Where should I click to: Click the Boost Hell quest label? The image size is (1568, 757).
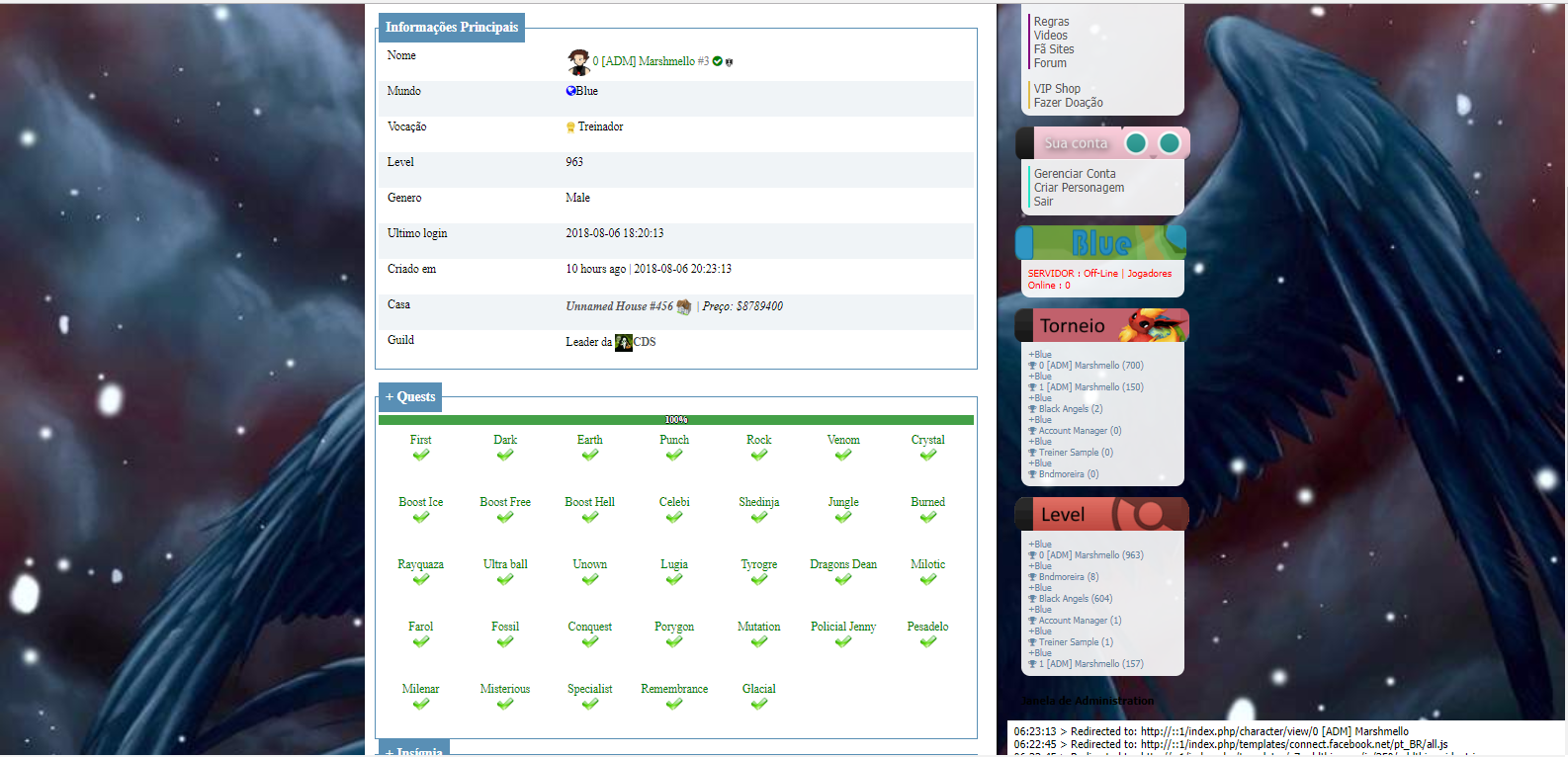point(590,502)
